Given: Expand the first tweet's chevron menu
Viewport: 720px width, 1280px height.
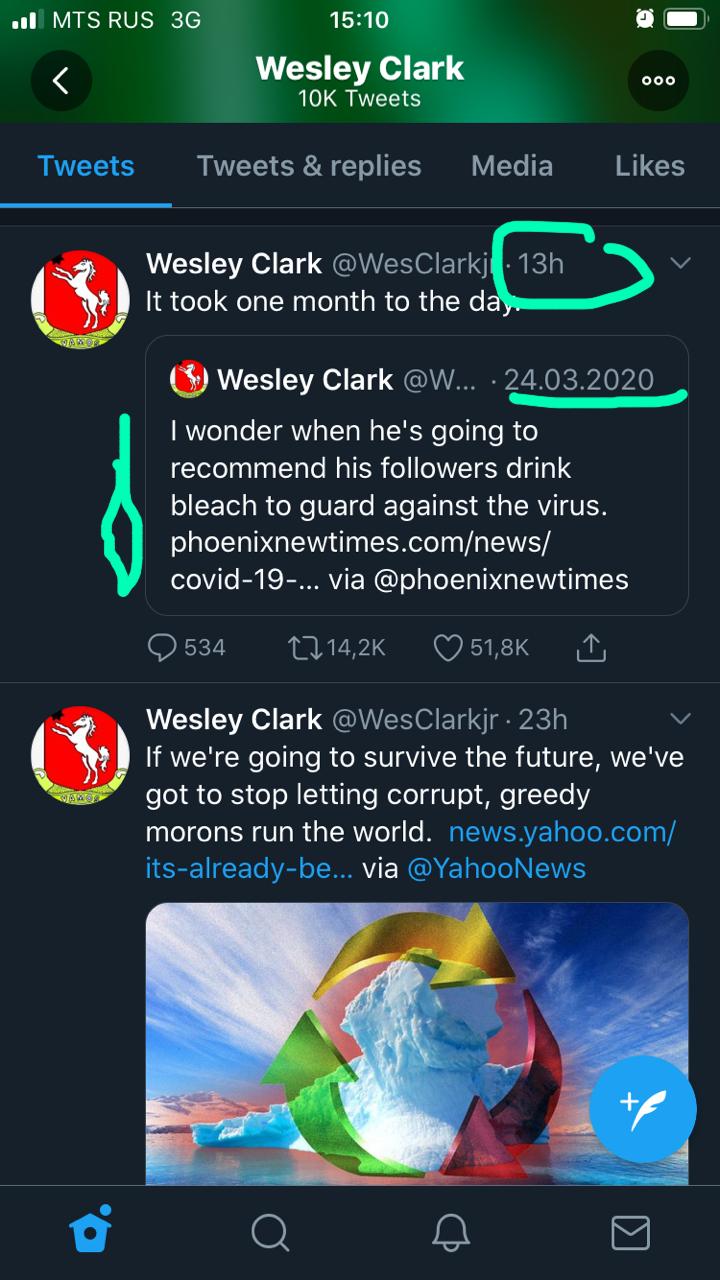Looking at the screenshot, I should point(680,264).
